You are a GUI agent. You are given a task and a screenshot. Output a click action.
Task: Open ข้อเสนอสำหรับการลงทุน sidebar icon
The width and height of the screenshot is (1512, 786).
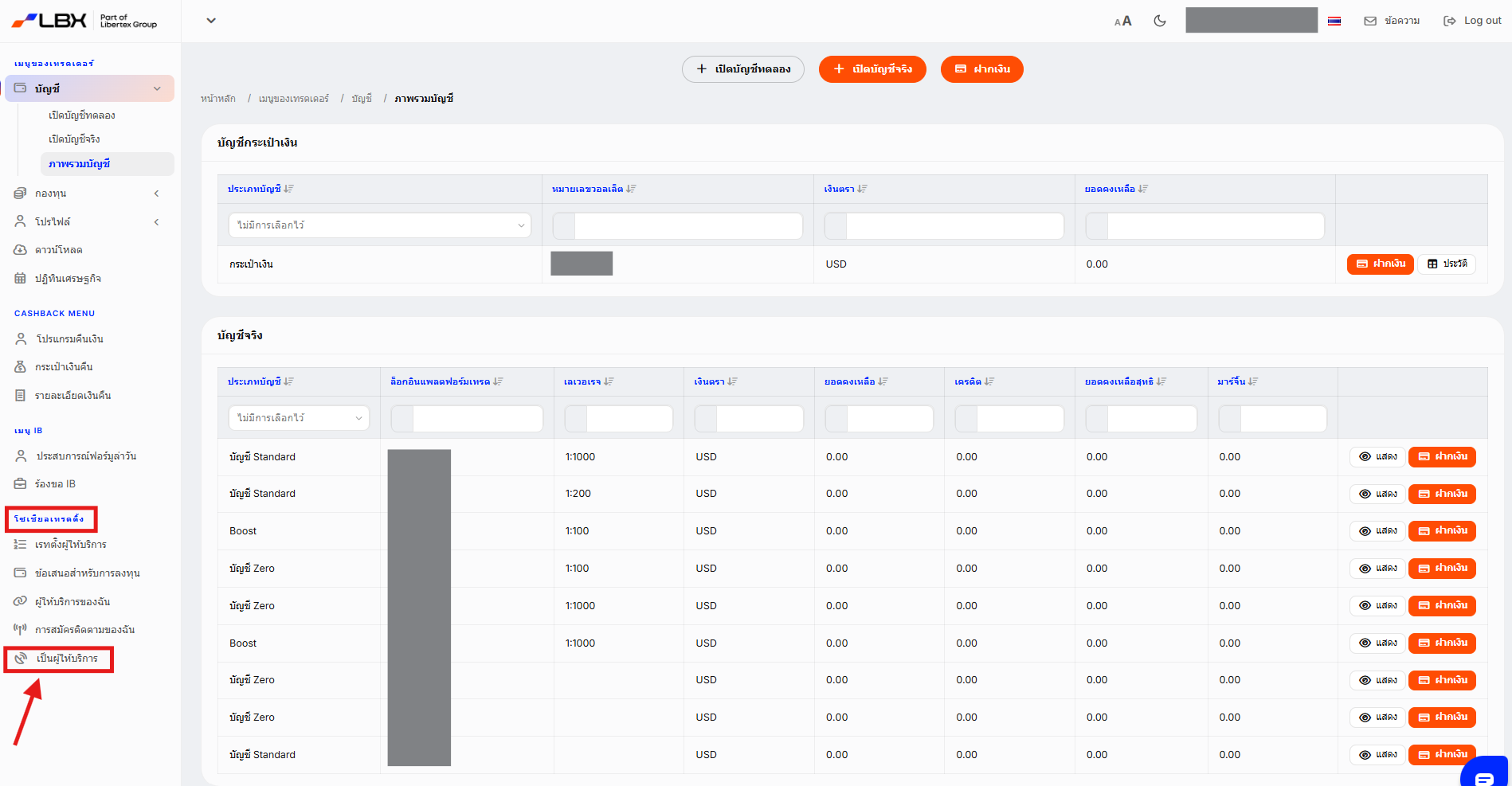point(21,573)
